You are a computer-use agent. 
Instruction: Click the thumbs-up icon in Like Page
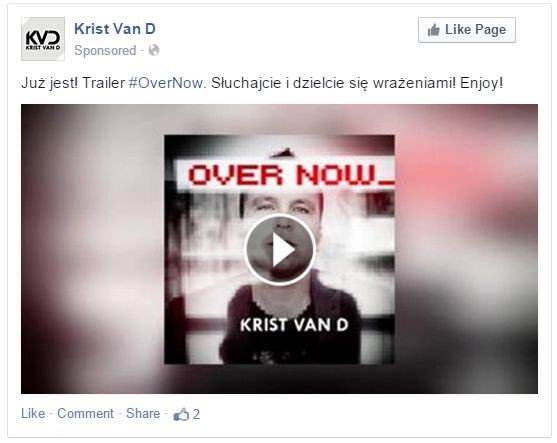point(434,30)
